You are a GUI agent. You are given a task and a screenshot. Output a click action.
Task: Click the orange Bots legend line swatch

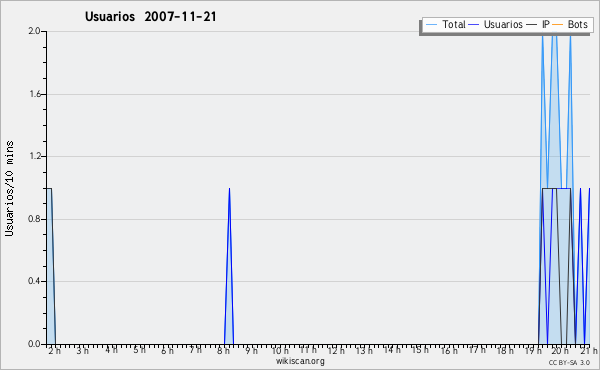[x=558, y=25]
